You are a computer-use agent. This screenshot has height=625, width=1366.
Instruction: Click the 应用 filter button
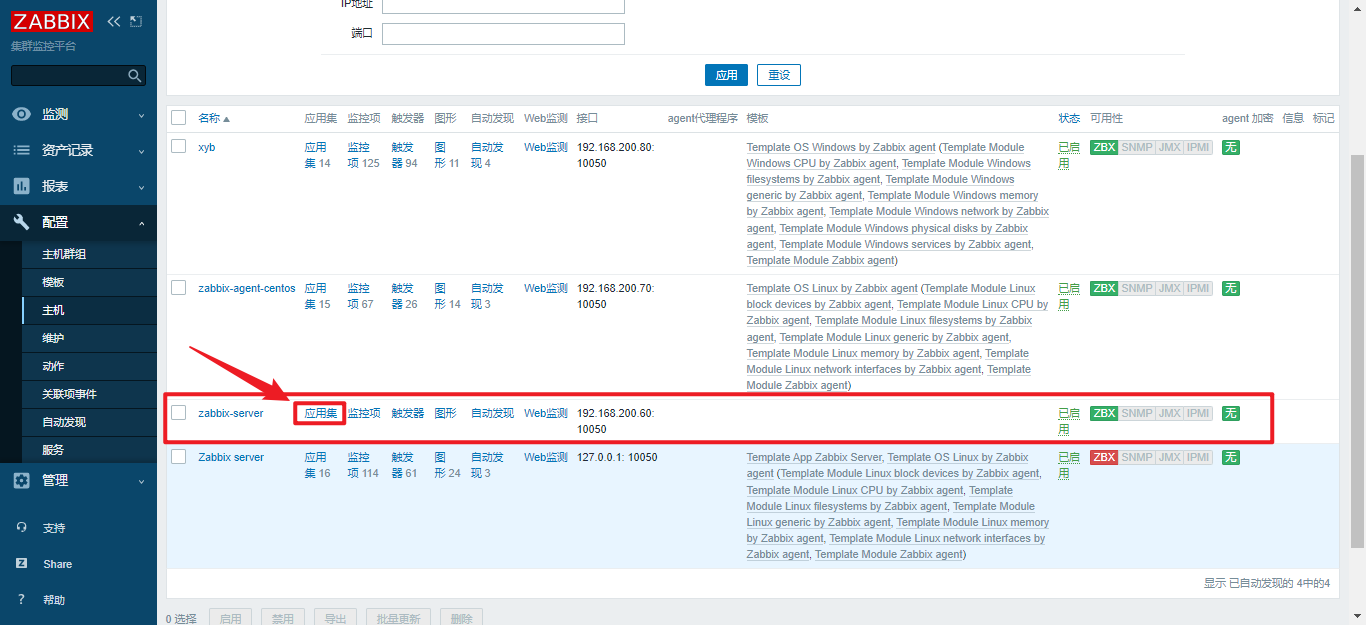[727, 75]
